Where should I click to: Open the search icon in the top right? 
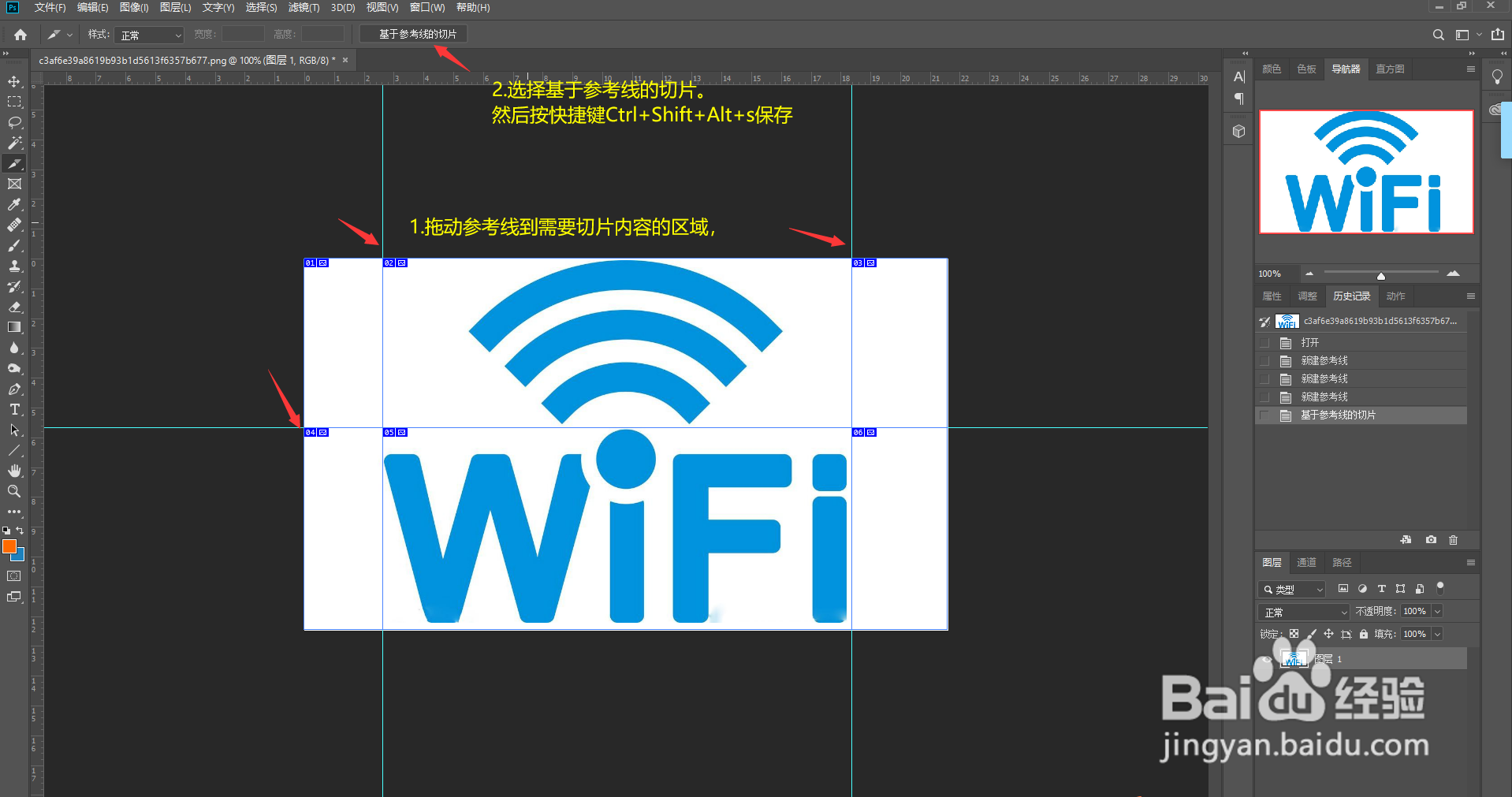coord(1438,35)
